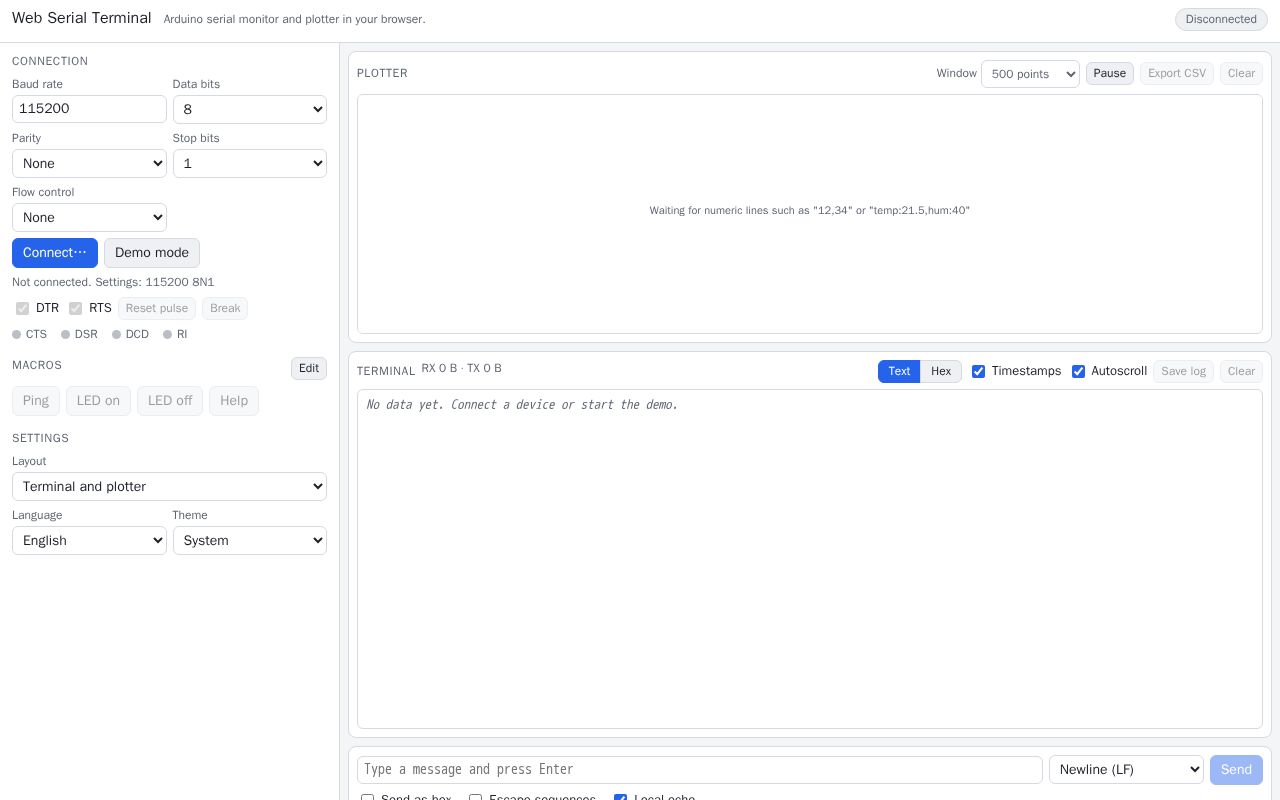The height and width of the screenshot is (800, 1280).
Task: Click Save log in the terminal
Action: [x=1183, y=371]
